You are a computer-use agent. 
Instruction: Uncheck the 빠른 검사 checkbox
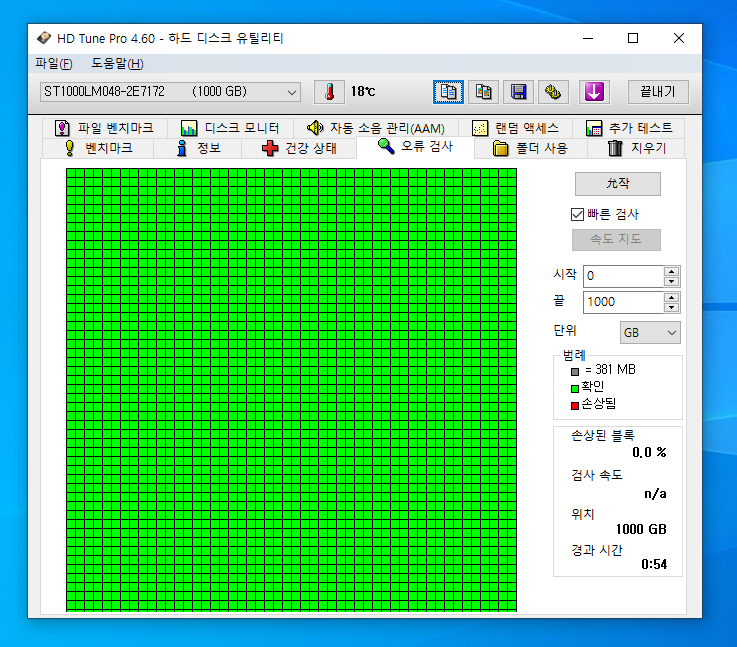pos(577,215)
